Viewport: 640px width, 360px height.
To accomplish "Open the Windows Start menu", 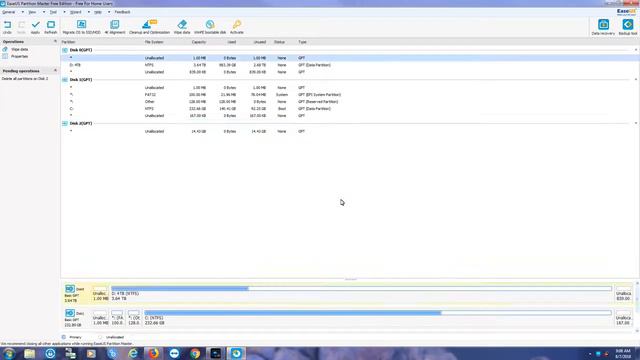I will tap(9, 353).
